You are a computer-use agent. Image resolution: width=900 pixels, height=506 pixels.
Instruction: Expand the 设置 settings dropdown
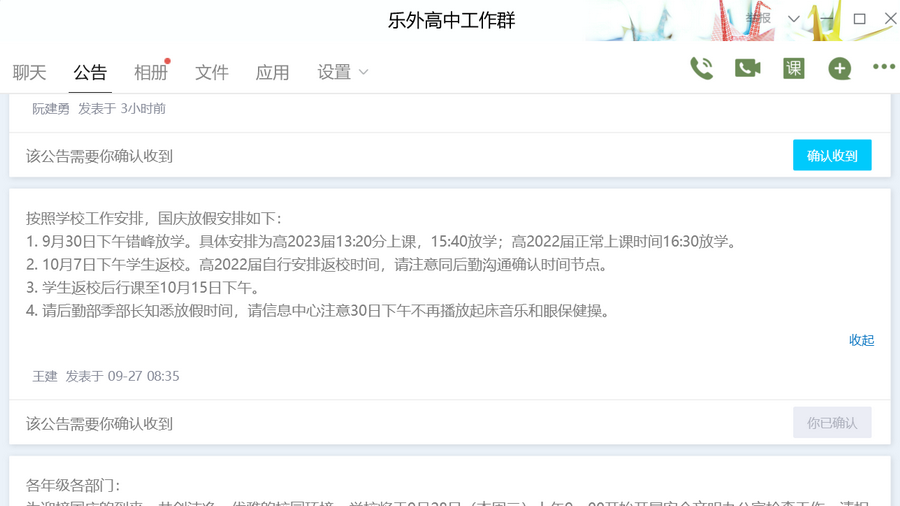(x=343, y=72)
